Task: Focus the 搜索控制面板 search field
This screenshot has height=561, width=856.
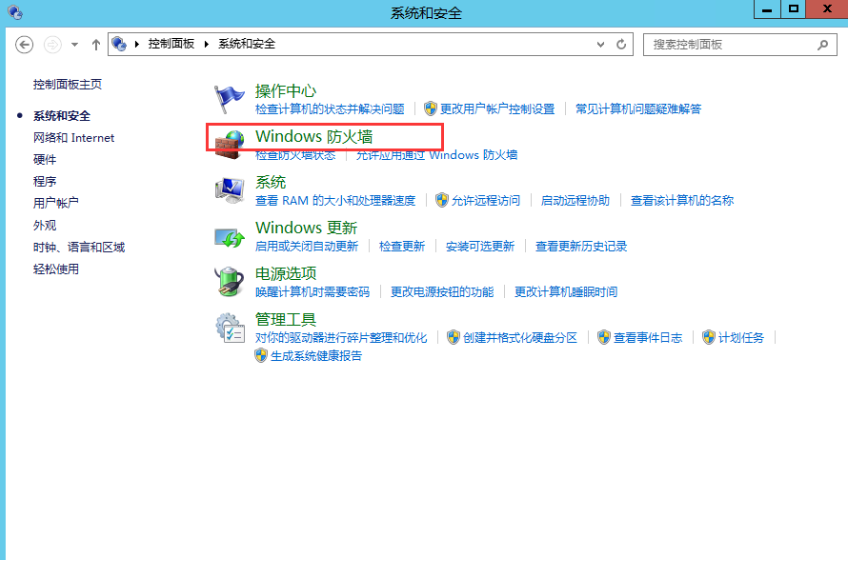Action: pos(740,45)
